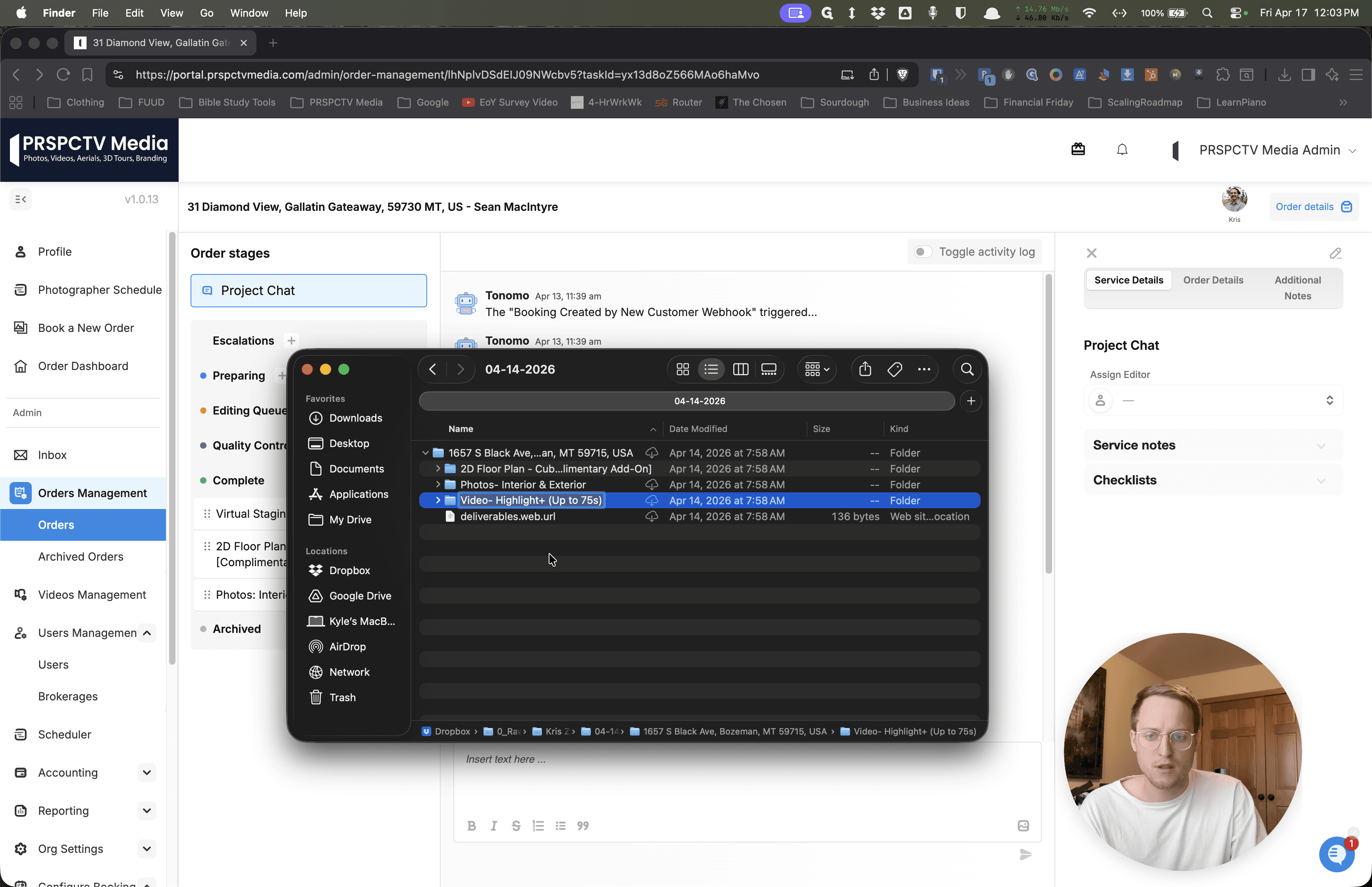Switch Finder to gallery view

click(x=769, y=369)
